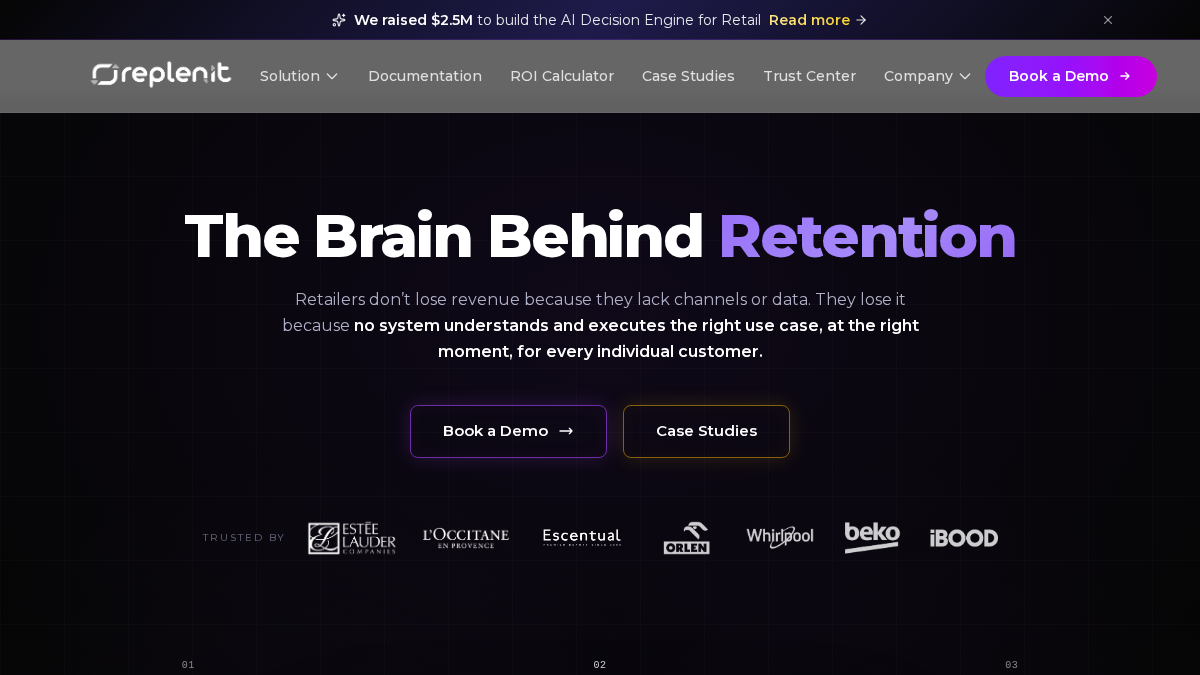The image size is (1200, 675).
Task: Open the ROI Calculator
Action: [x=562, y=76]
